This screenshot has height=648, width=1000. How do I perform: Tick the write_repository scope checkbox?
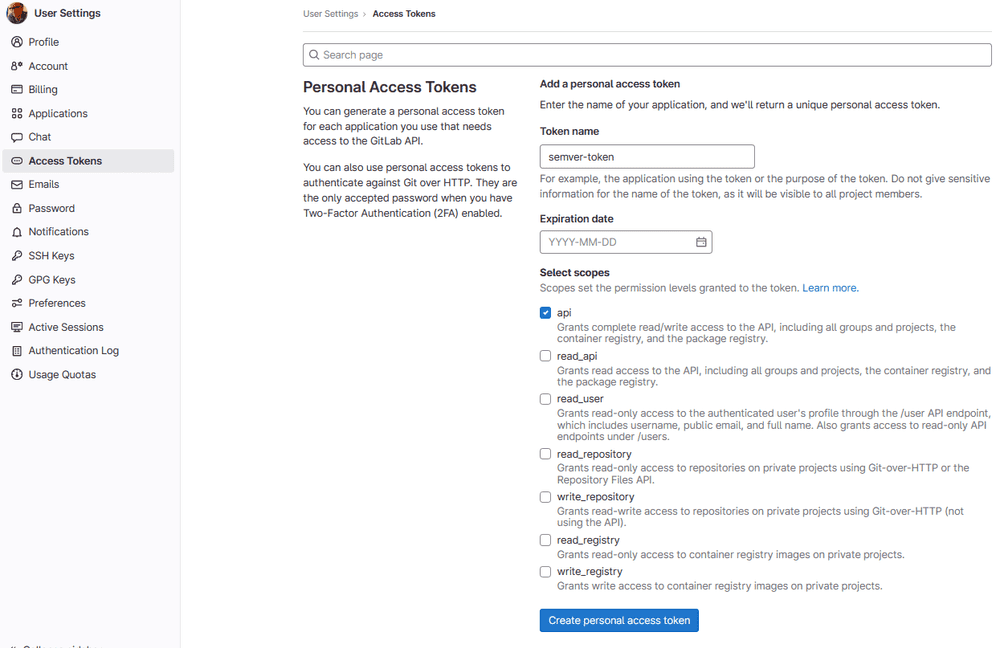pyautogui.click(x=545, y=497)
